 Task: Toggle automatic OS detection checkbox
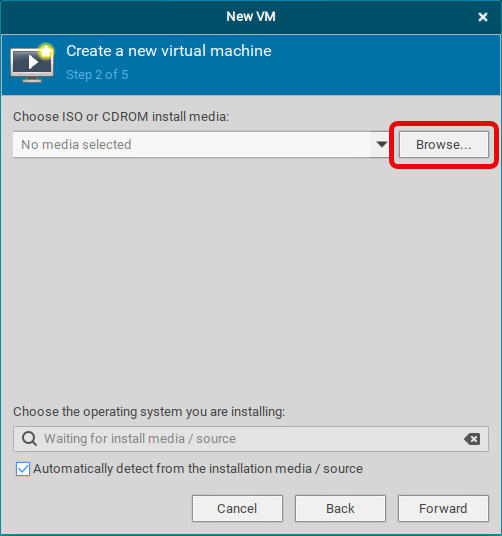(x=23, y=469)
